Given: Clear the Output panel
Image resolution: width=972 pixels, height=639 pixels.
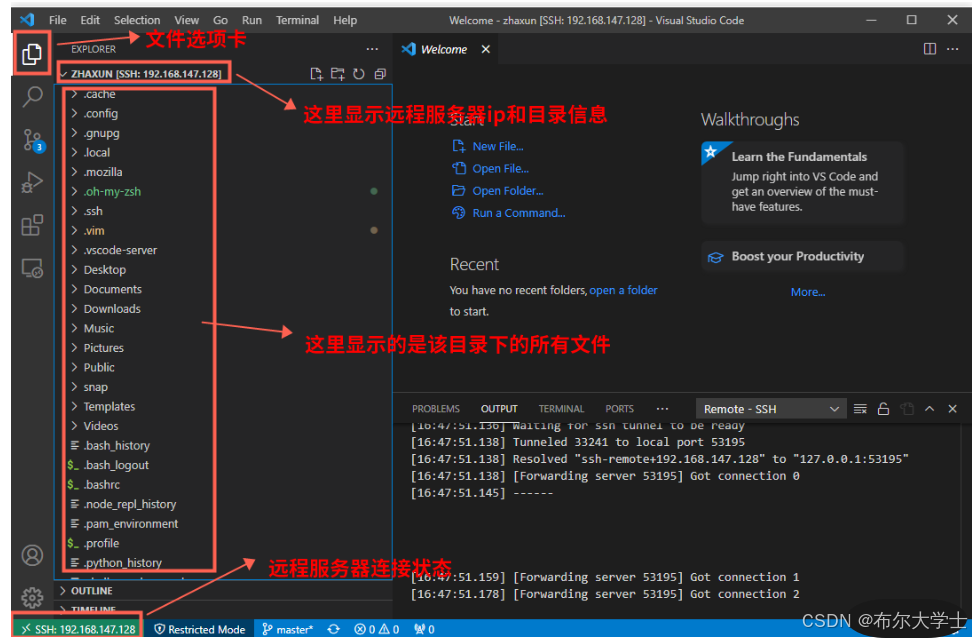Looking at the screenshot, I should pyautogui.click(x=860, y=408).
